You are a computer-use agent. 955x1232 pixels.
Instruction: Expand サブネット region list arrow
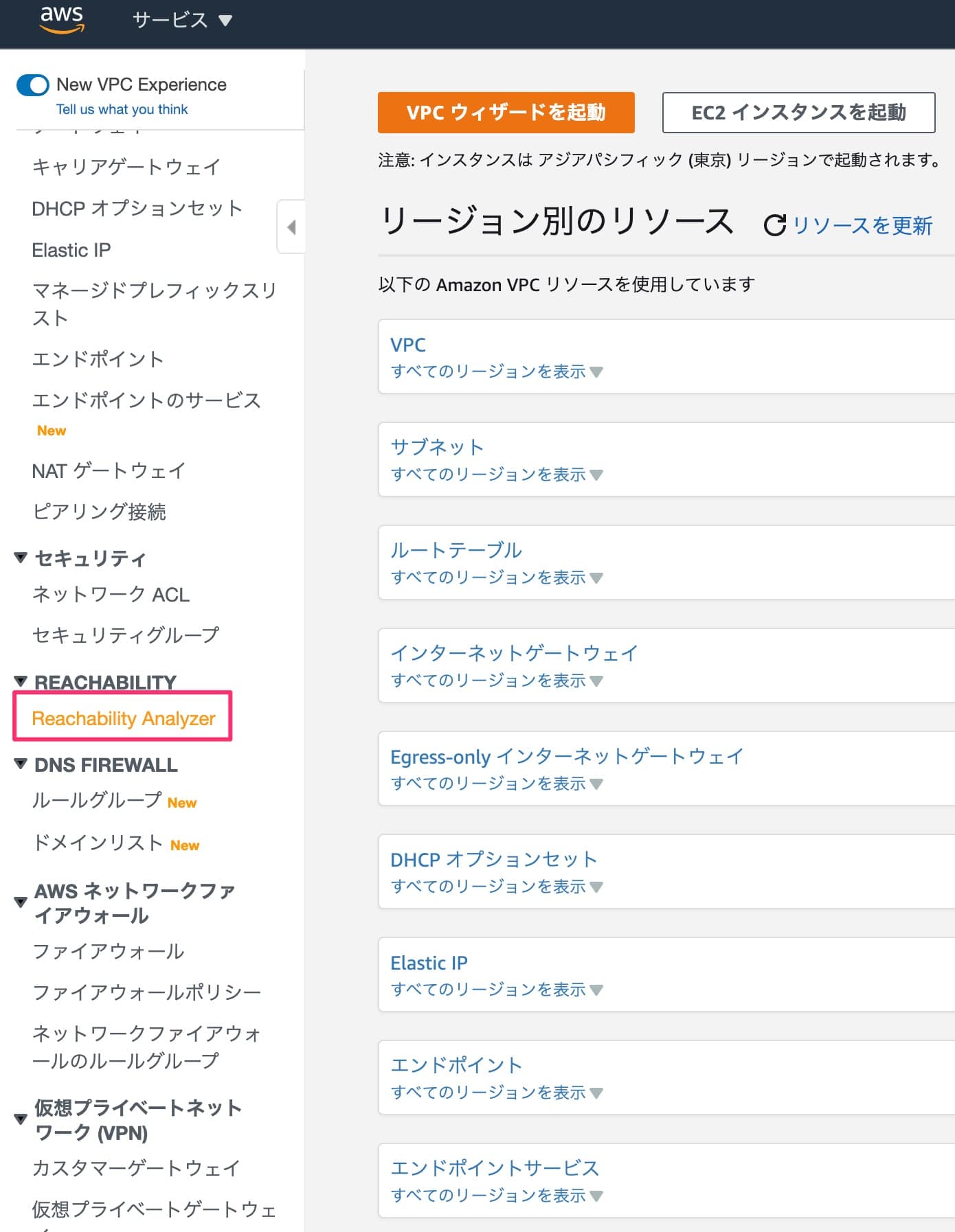596,475
